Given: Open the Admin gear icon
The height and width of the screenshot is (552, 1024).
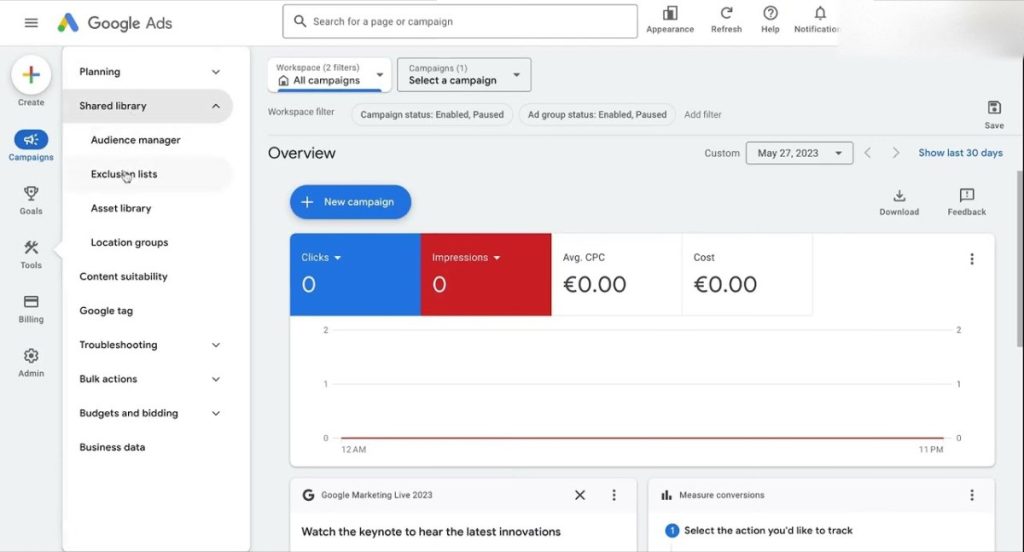Looking at the screenshot, I should 31,357.
